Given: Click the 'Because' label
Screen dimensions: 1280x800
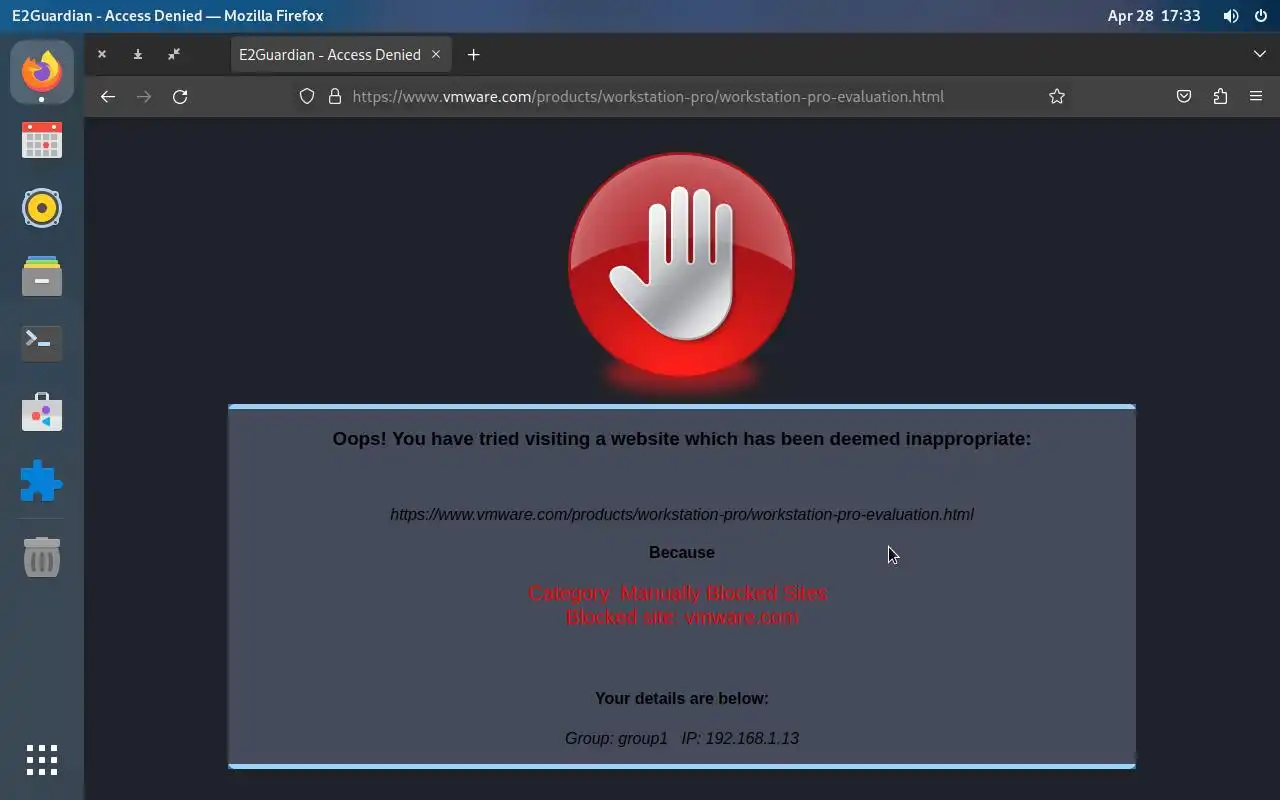Looking at the screenshot, I should pyautogui.click(x=682, y=552).
